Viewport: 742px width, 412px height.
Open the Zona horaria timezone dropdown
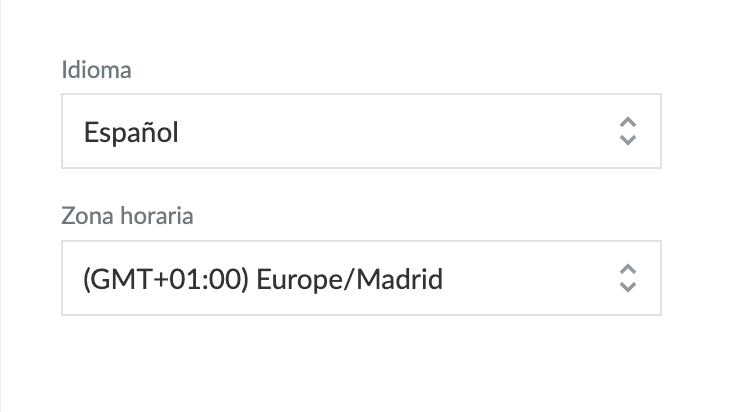click(361, 278)
